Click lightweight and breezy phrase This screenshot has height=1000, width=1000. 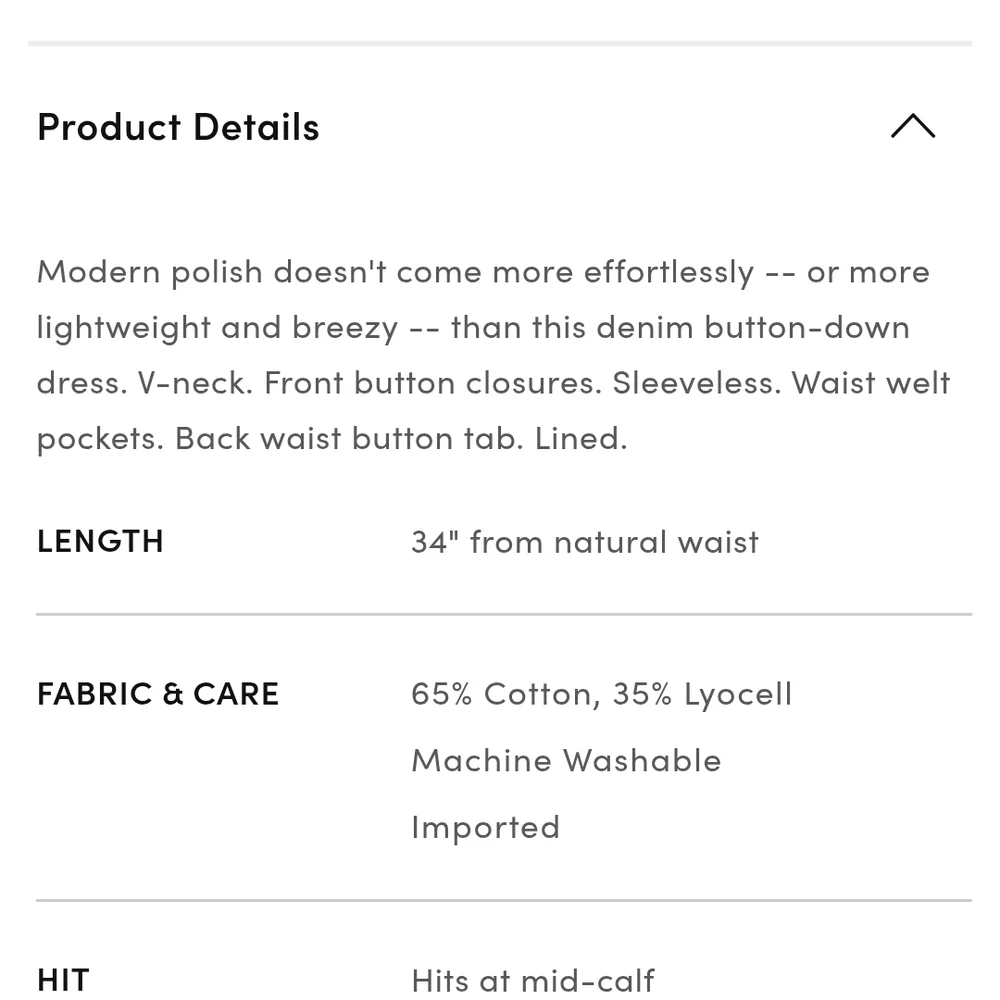(x=217, y=328)
